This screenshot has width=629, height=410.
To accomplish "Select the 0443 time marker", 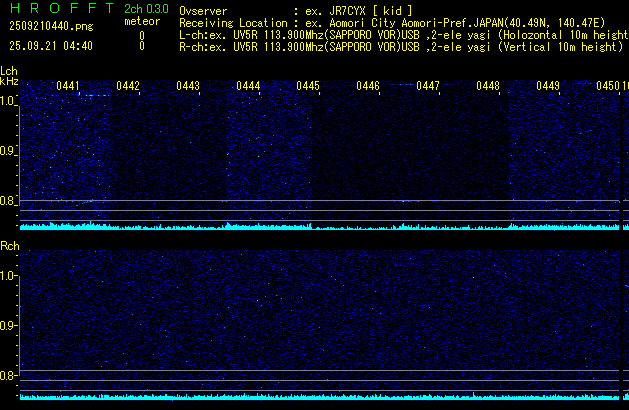I will click(x=188, y=87).
